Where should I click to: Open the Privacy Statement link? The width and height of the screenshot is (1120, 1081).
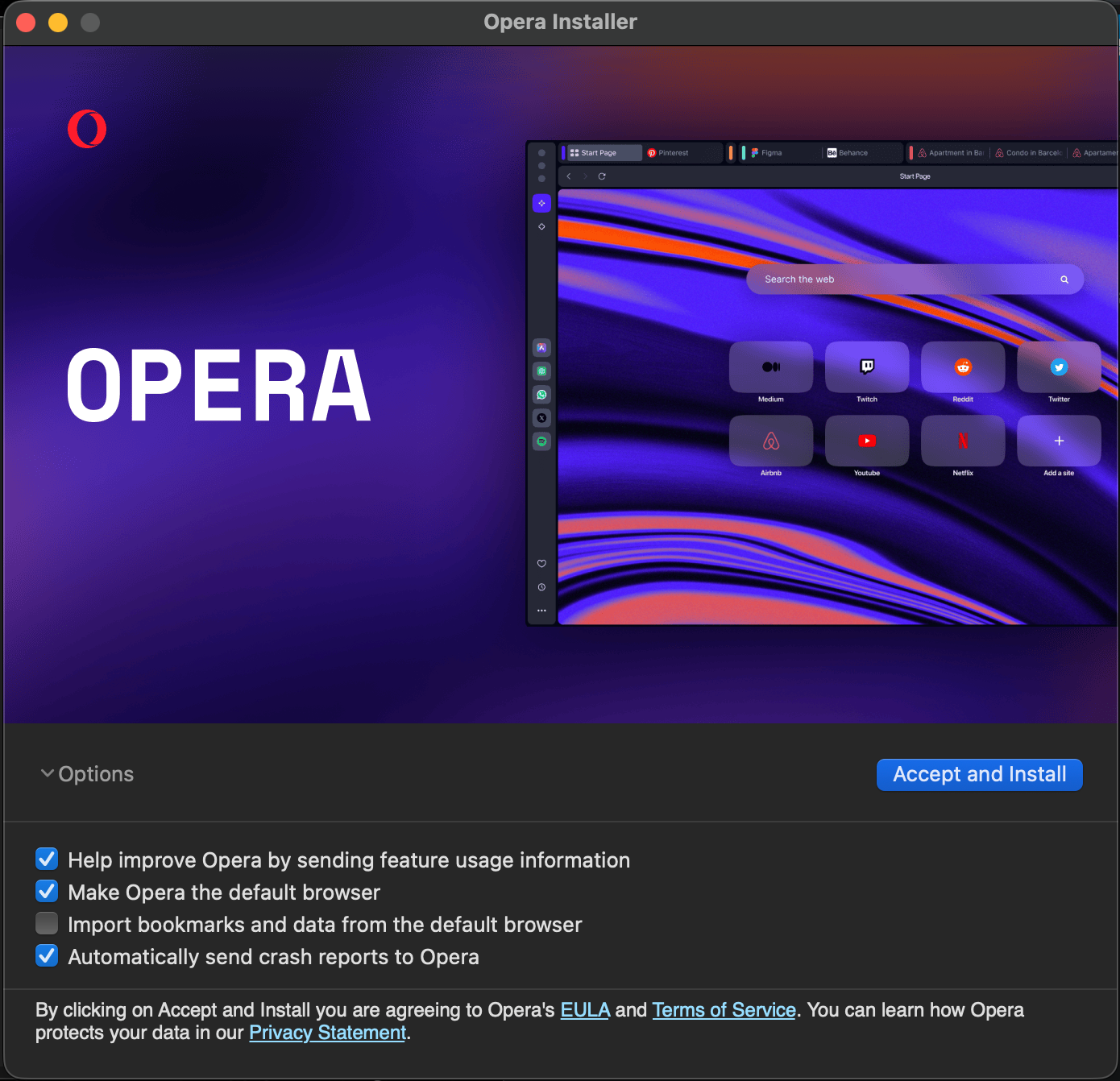coord(327,1033)
